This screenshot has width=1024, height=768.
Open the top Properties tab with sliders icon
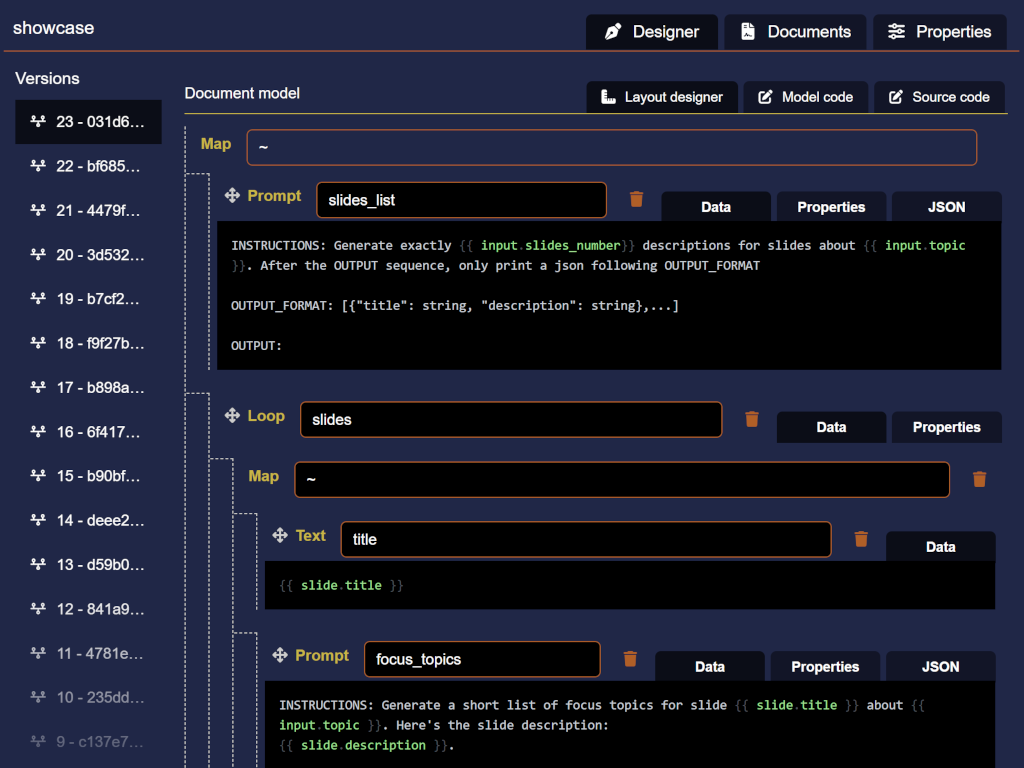[x=940, y=31]
